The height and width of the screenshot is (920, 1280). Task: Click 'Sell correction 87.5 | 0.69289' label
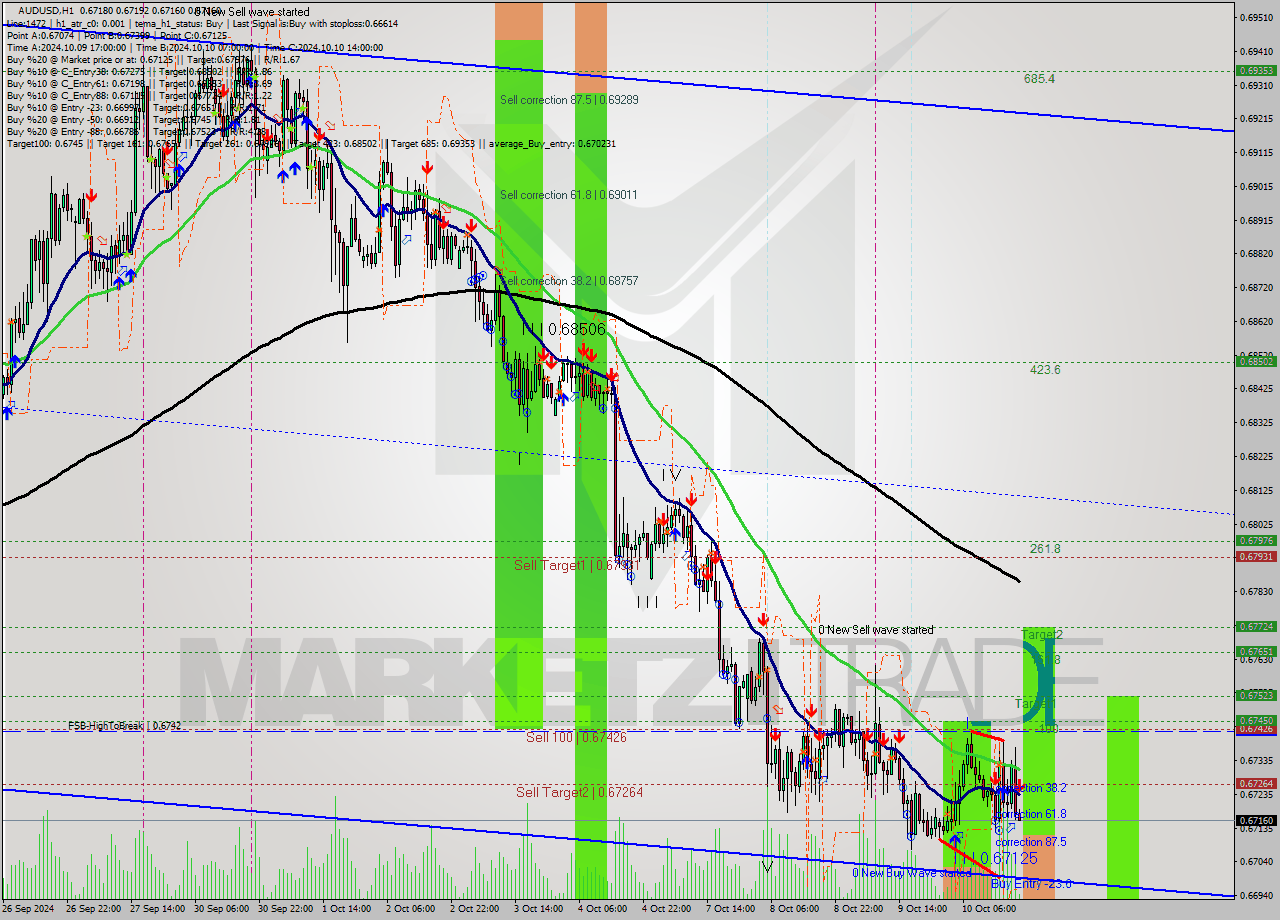point(569,100)
